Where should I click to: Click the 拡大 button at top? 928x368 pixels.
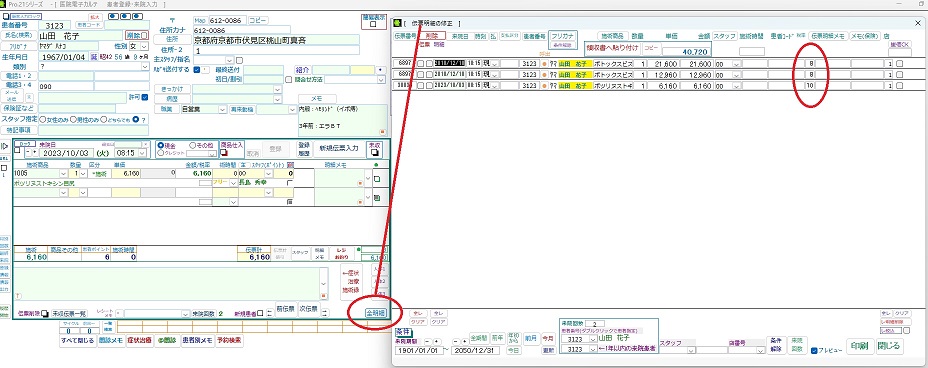tap(95, 17)
